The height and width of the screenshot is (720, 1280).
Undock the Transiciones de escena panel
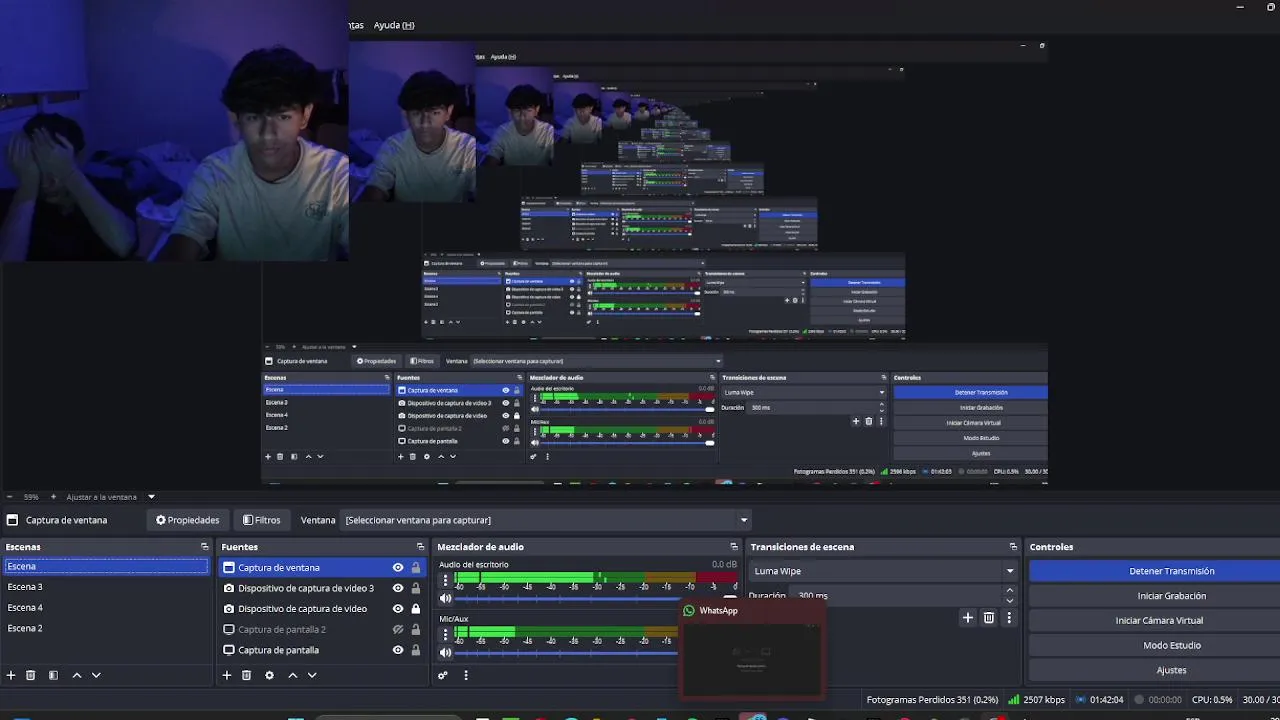[1013, 547]
